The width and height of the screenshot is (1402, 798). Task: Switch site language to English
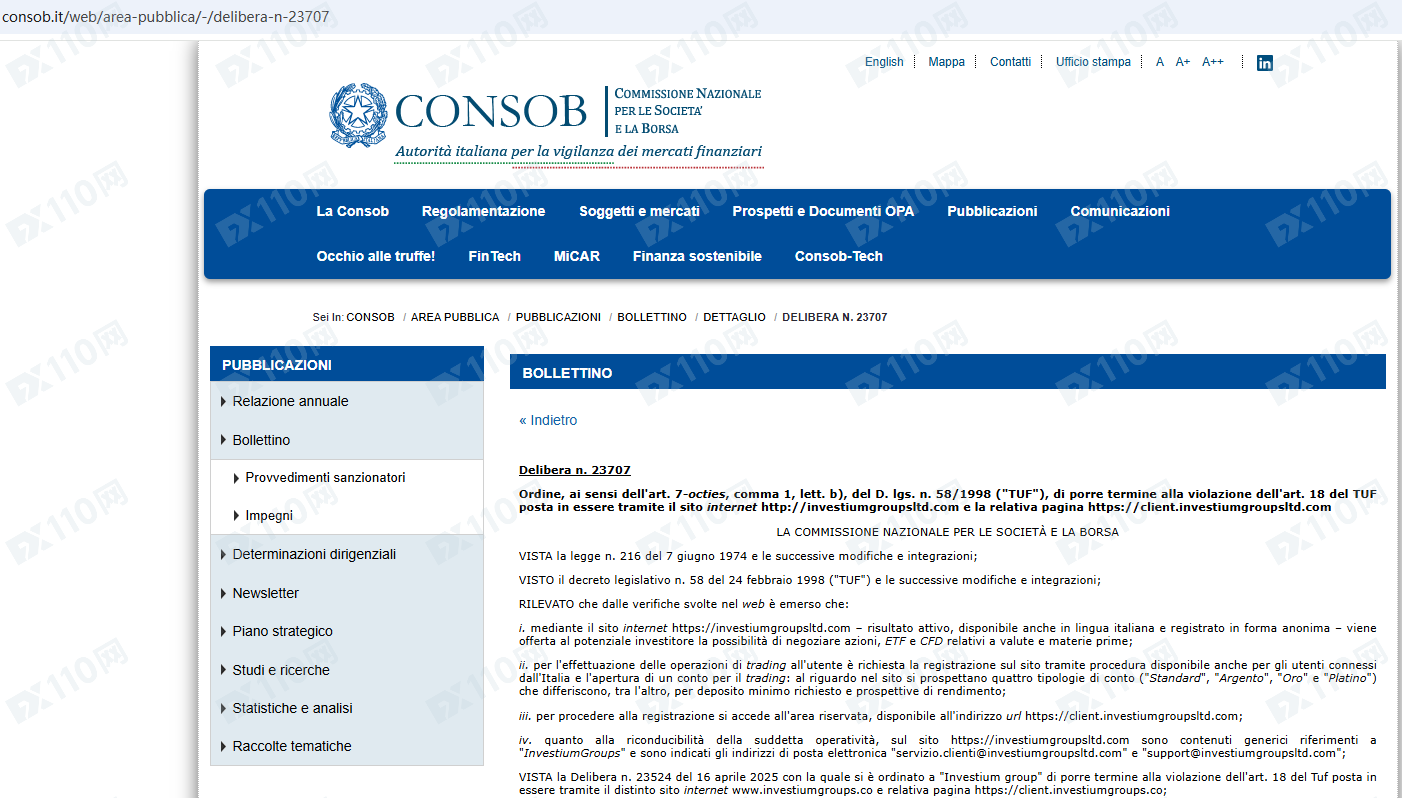pyautogui.click(x=884, y=62)
